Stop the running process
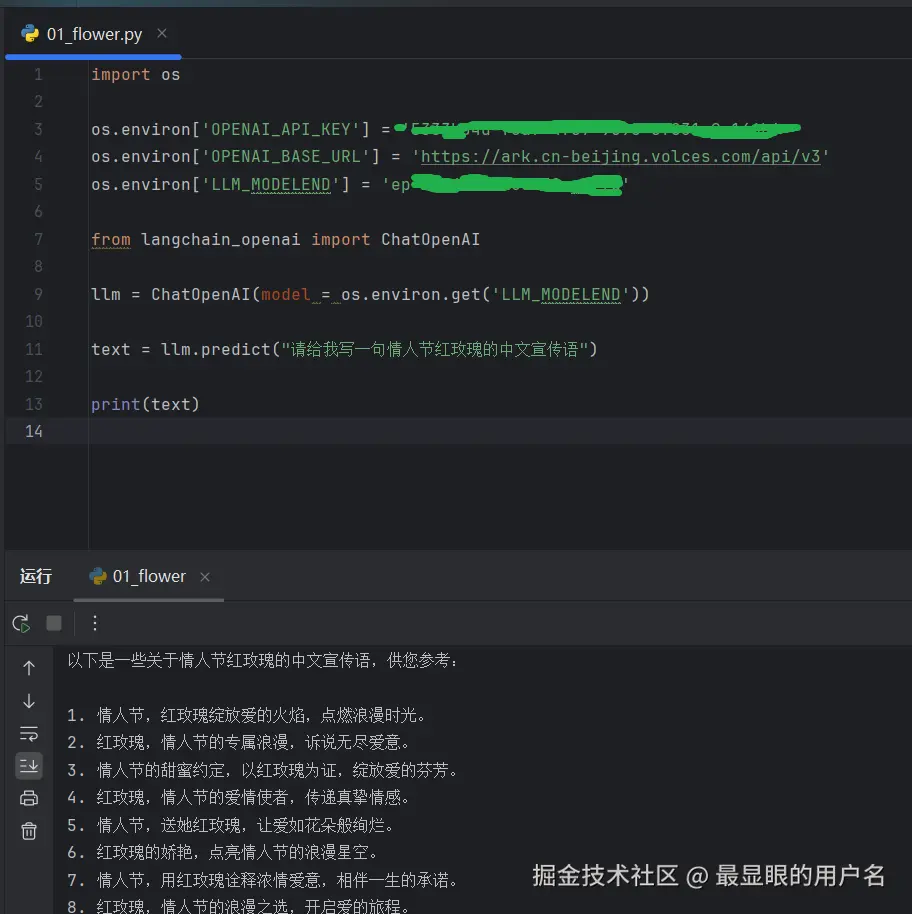The image size is (912, 914). point(54,623)
